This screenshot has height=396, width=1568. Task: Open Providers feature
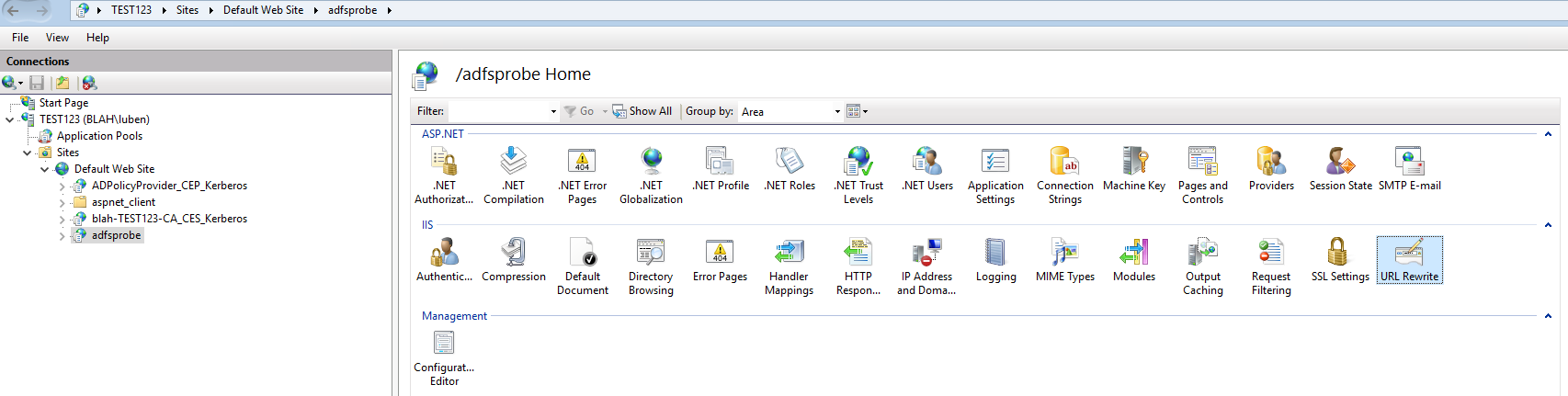(x=1271, y=169)
